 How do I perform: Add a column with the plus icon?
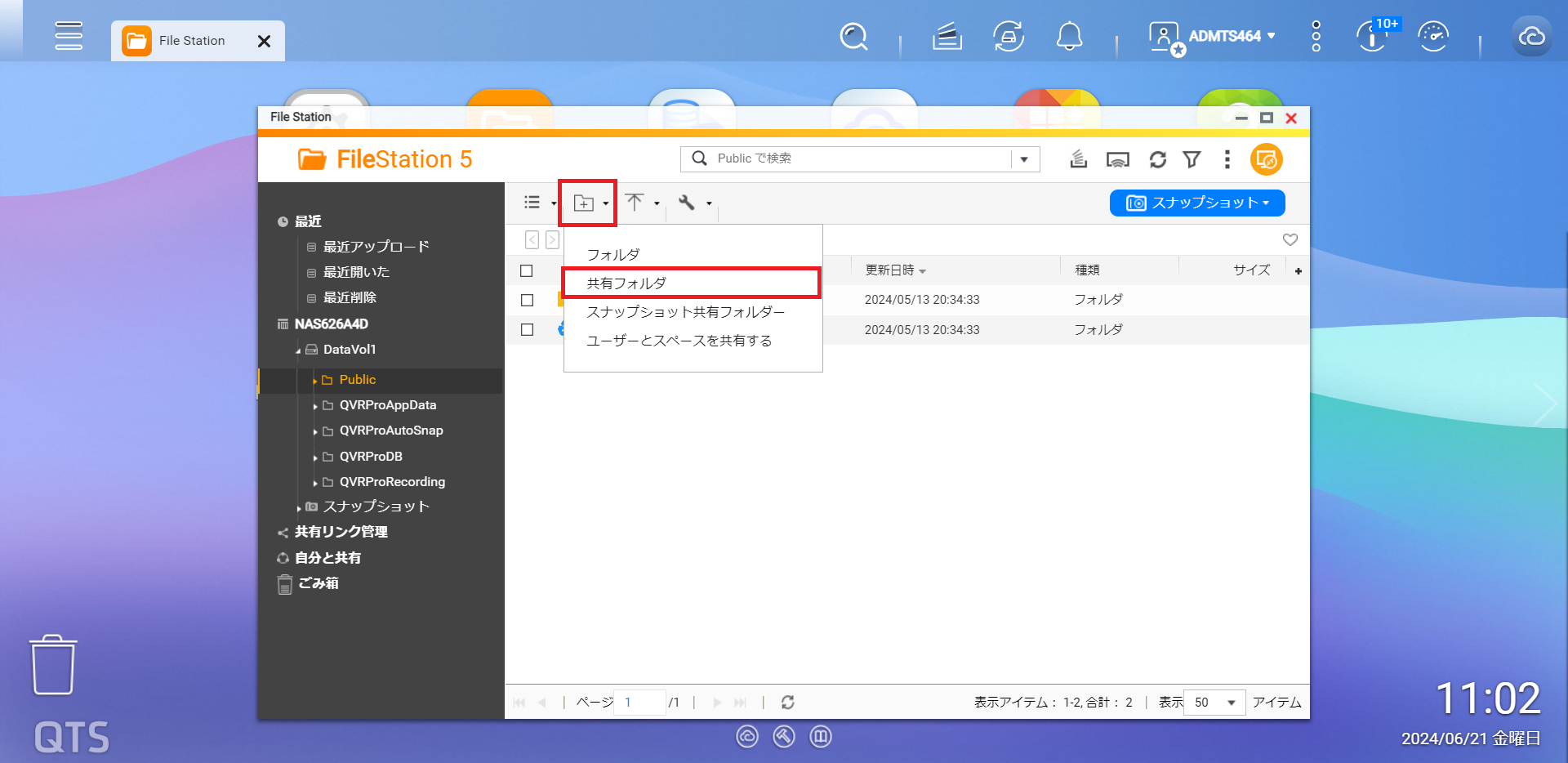(1298, 271)
